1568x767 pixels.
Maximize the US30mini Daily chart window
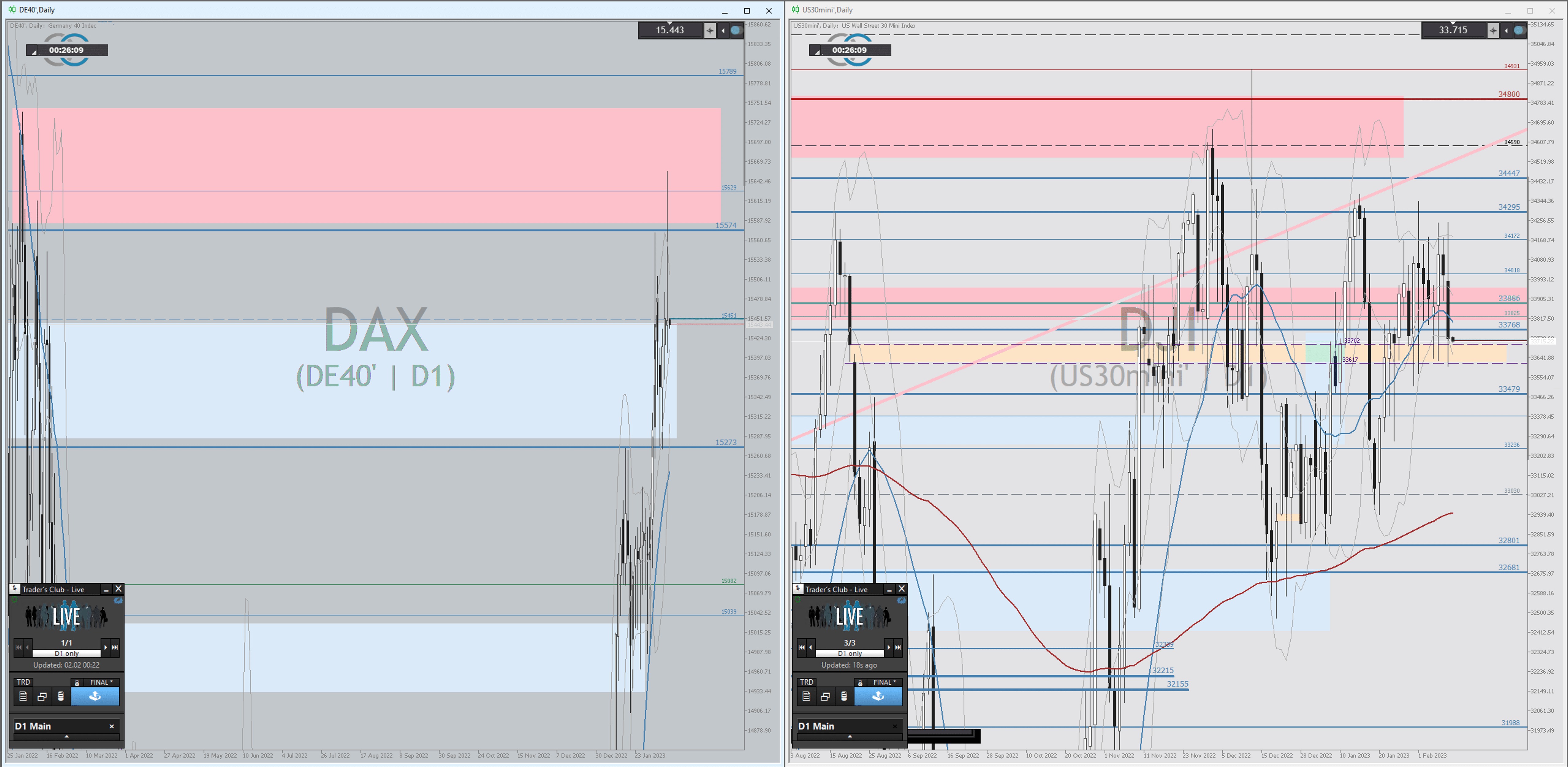tap(1530, 10)
